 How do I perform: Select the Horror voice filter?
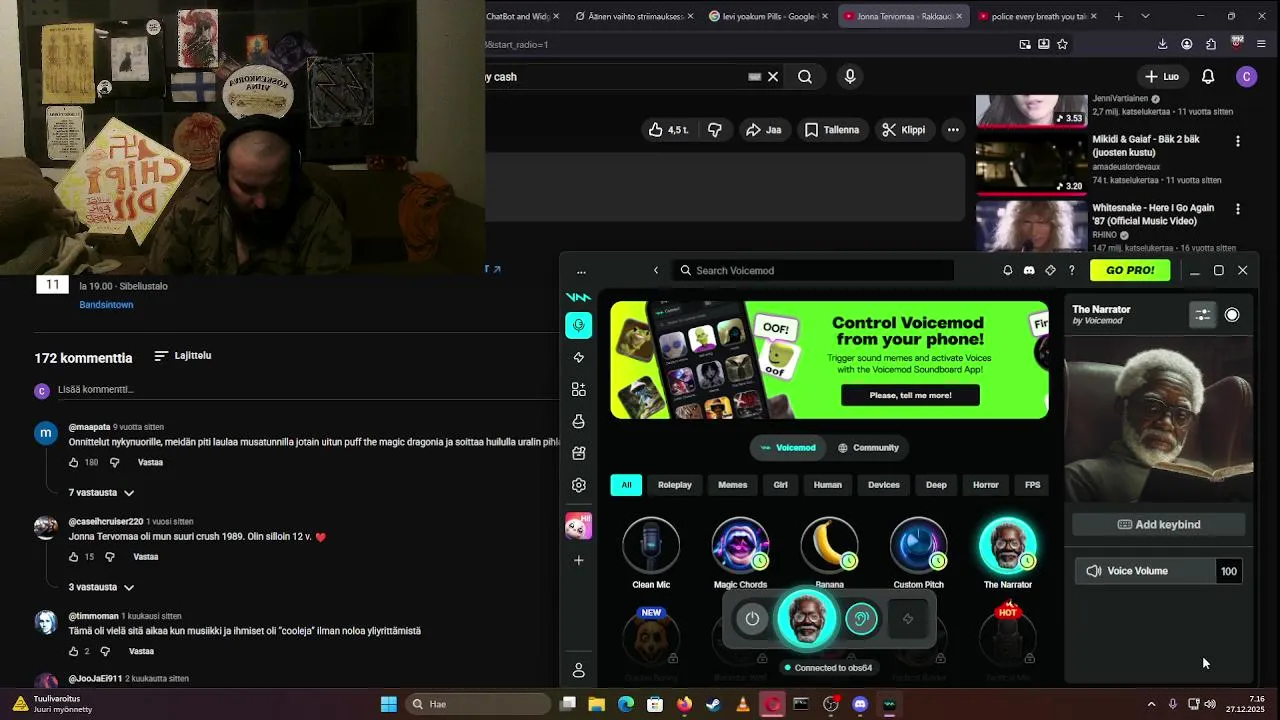click(986, 485)
